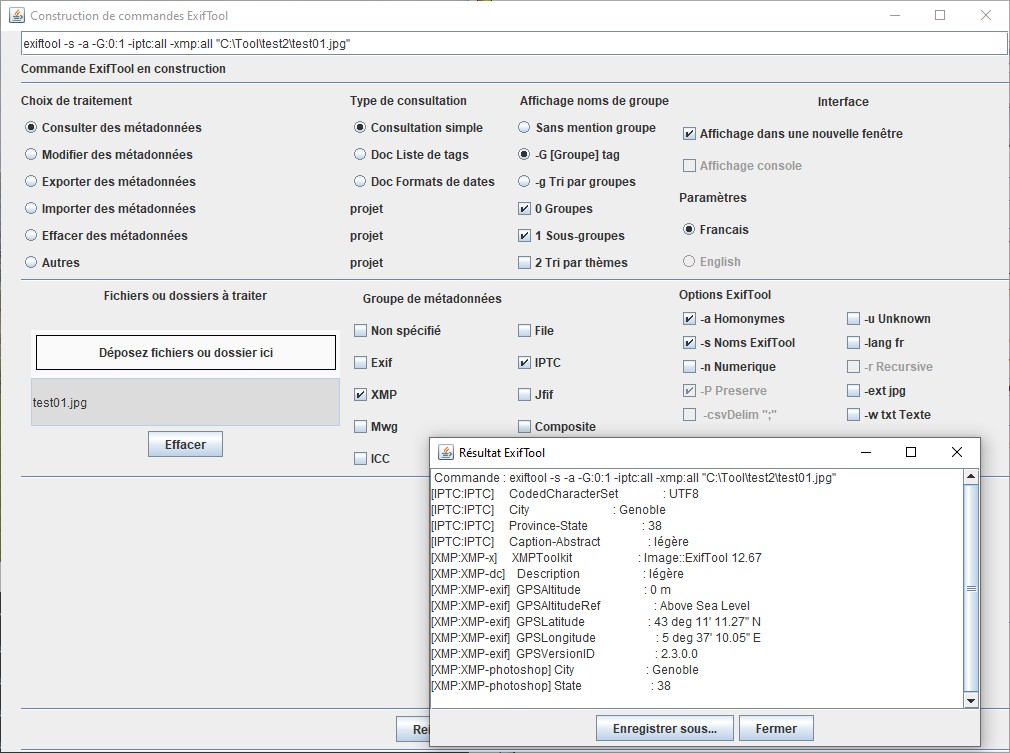Click the results scrollbar down arrow
1010x753 pixels.
pos(971,700)
